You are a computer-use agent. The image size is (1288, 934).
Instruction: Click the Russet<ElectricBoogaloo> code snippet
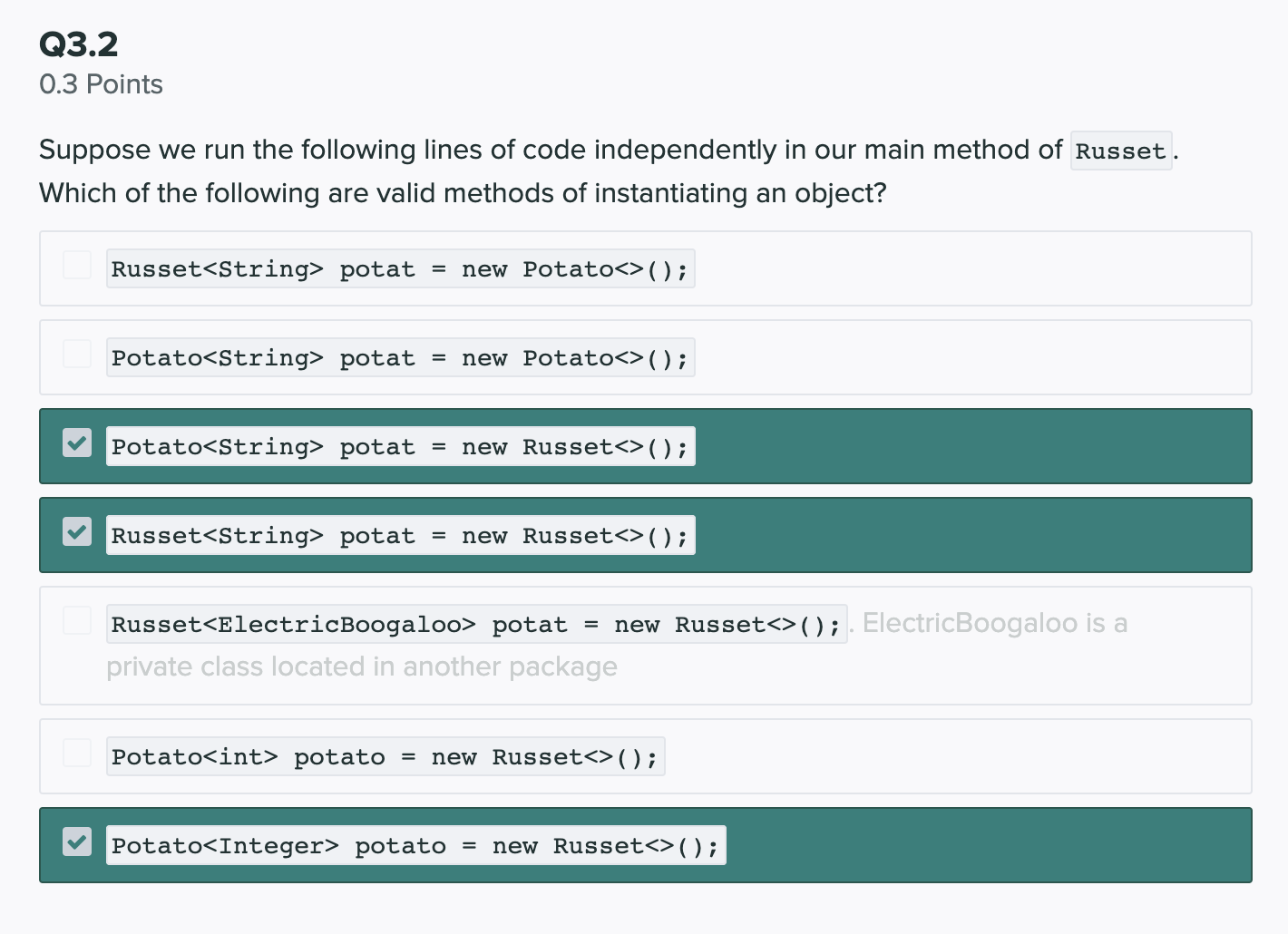[476, 625]
